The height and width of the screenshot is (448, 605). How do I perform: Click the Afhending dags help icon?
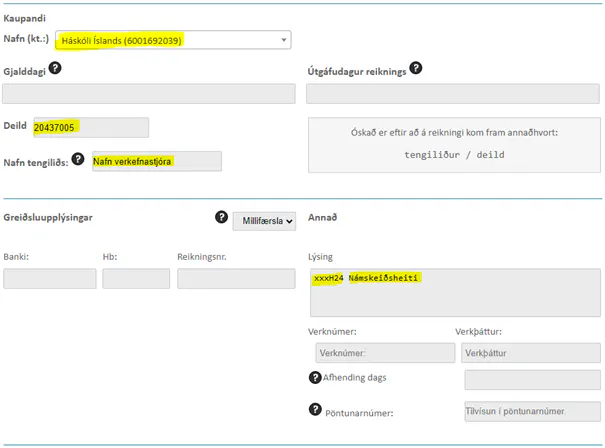tap(315, 377)
